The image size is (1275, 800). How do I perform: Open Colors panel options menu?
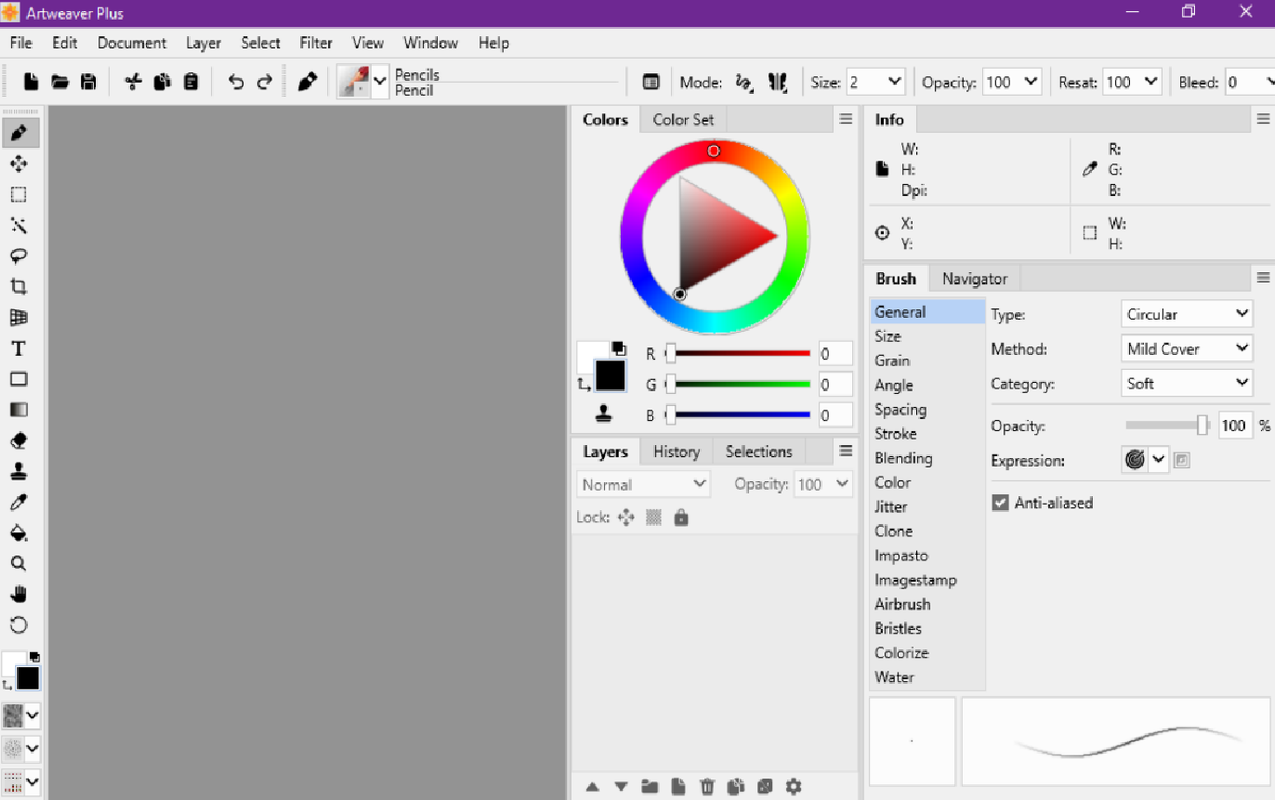coord(846,119)
